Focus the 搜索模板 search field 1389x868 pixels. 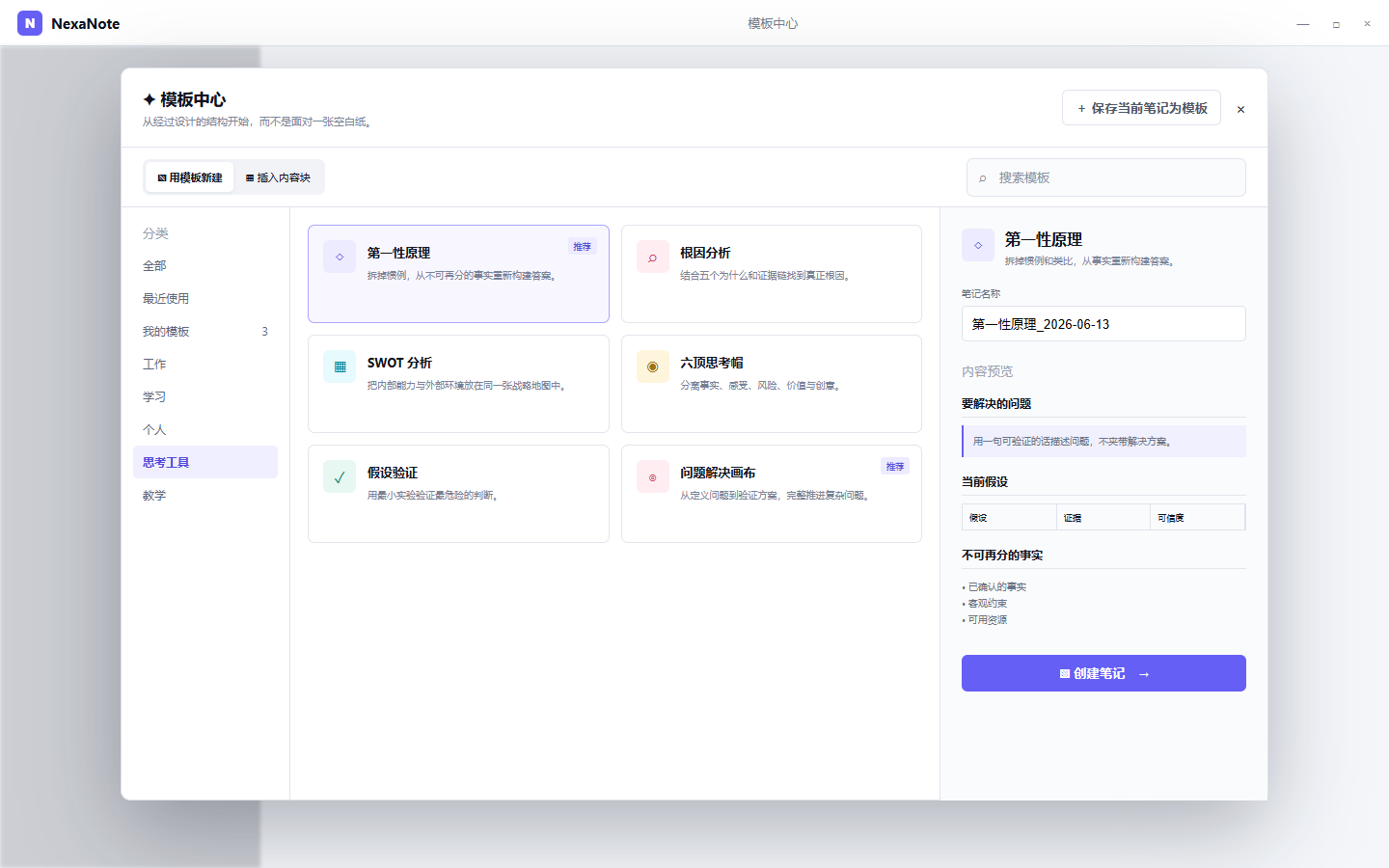[x=1106, y=177]
